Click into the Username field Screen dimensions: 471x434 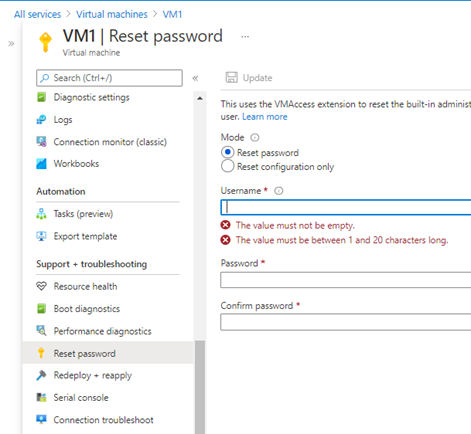coord(346,207)
